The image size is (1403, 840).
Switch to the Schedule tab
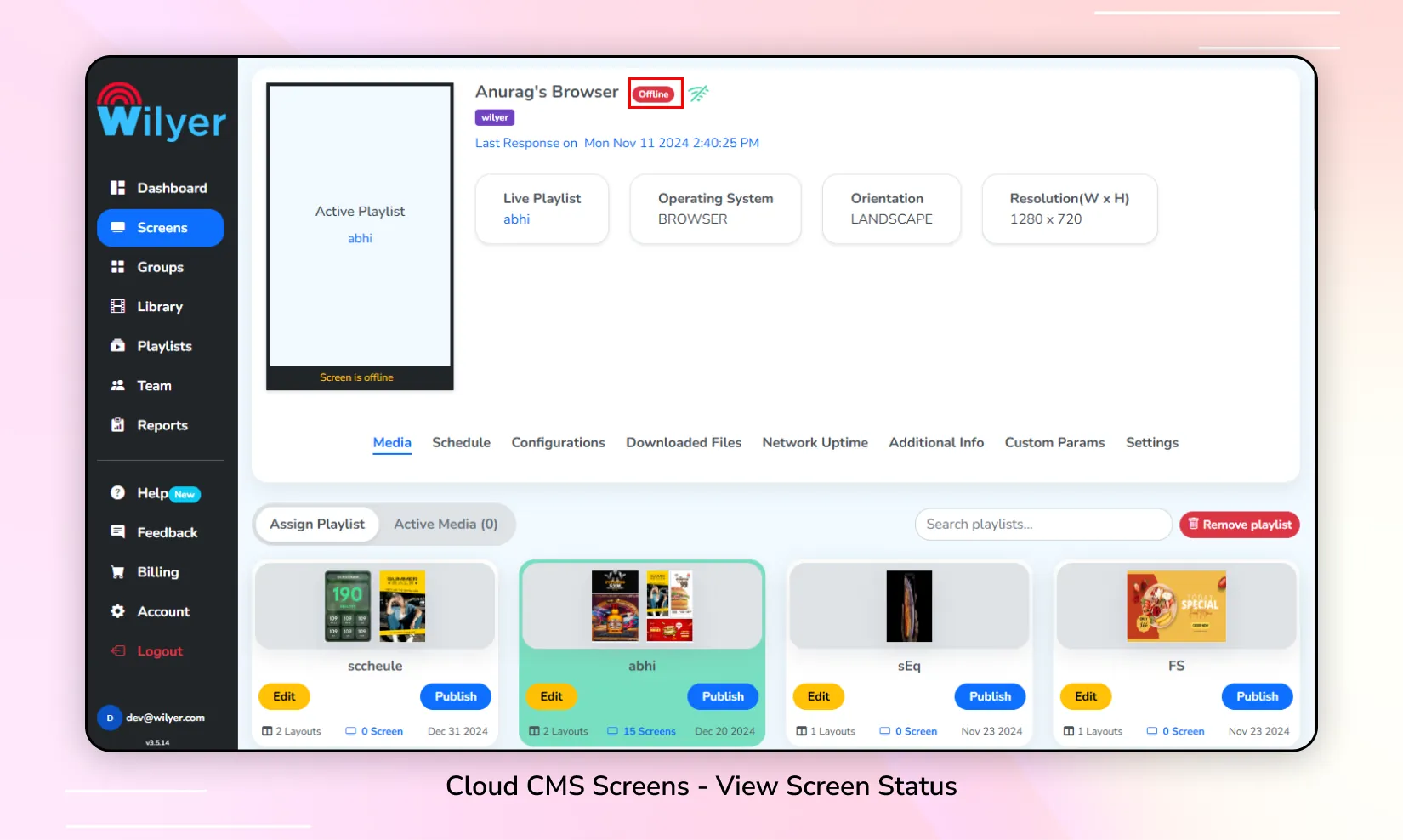[x=461, y=442]
